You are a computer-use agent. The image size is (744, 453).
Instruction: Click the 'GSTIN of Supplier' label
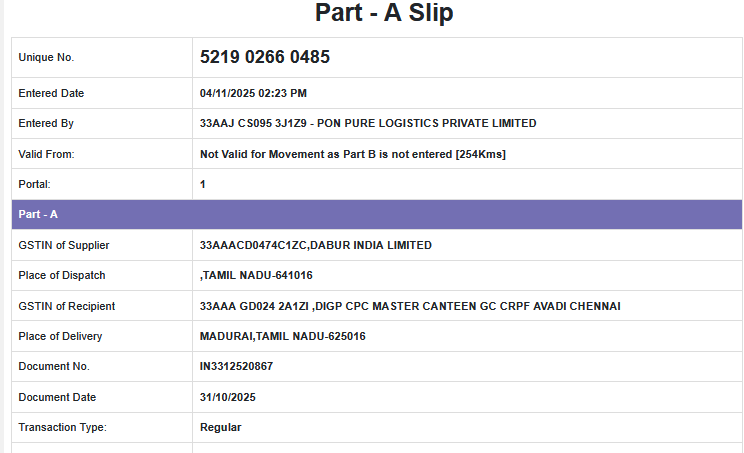tap(64, 245)
